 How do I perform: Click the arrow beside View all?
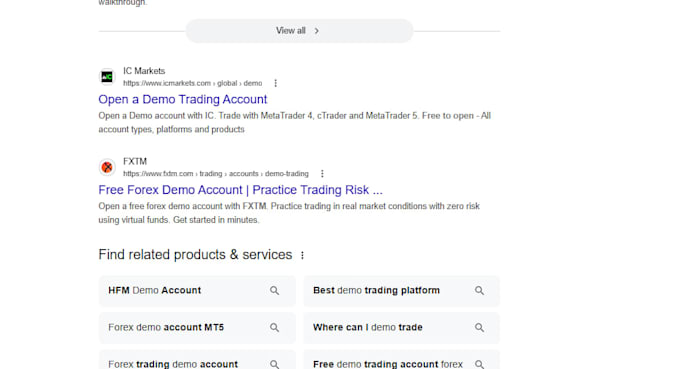point(317,31)
